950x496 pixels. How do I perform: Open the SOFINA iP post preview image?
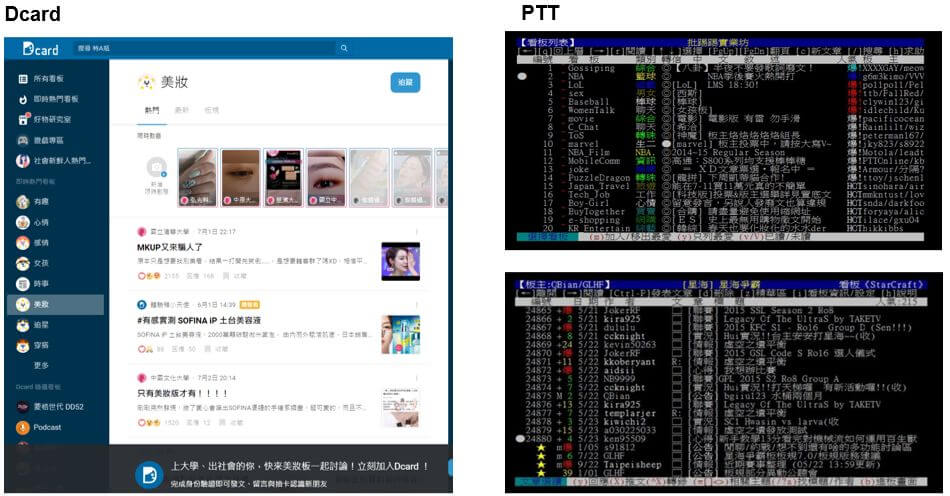[x=400, y=334]
